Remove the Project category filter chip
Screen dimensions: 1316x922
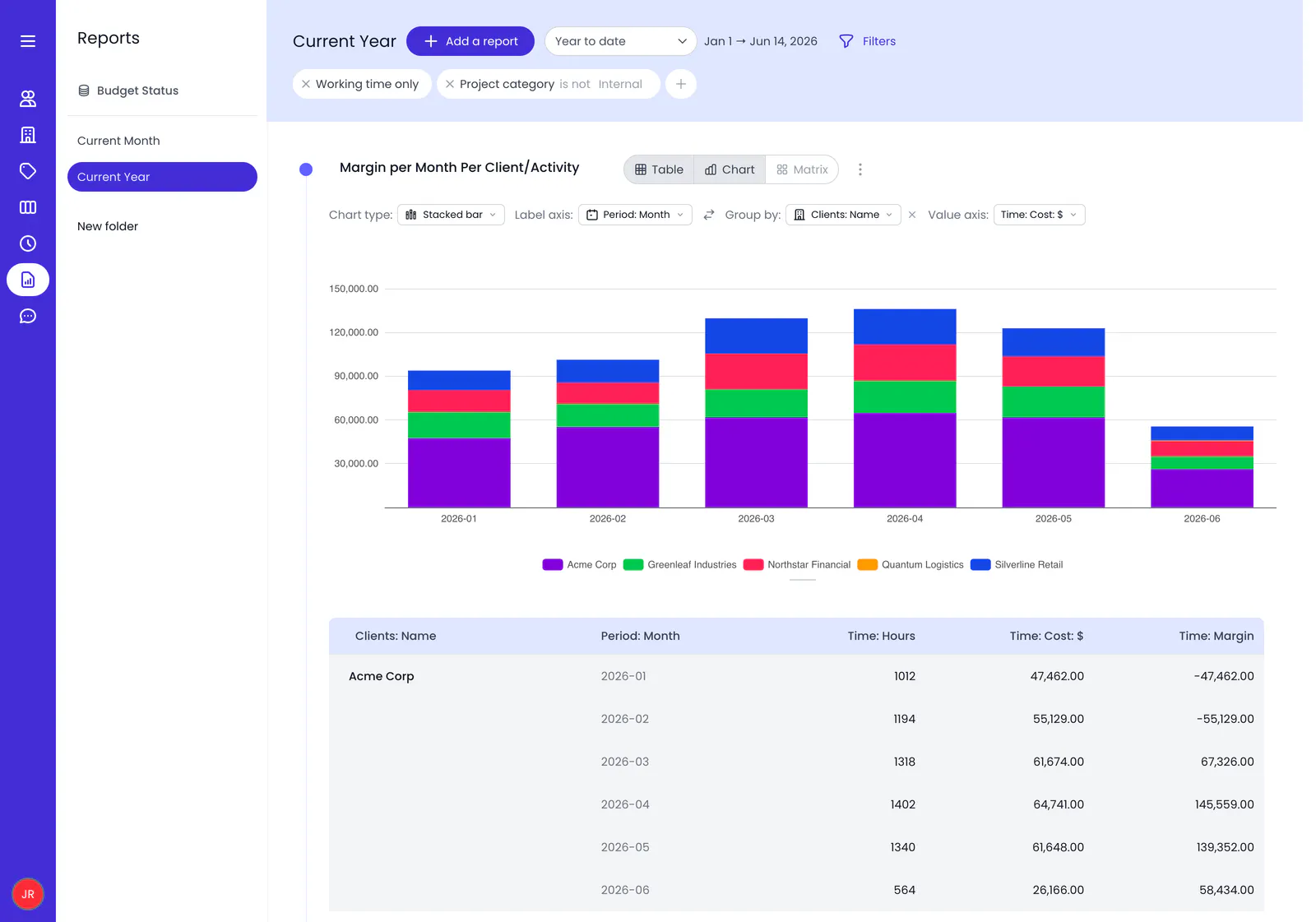click(x=450, y=84)
